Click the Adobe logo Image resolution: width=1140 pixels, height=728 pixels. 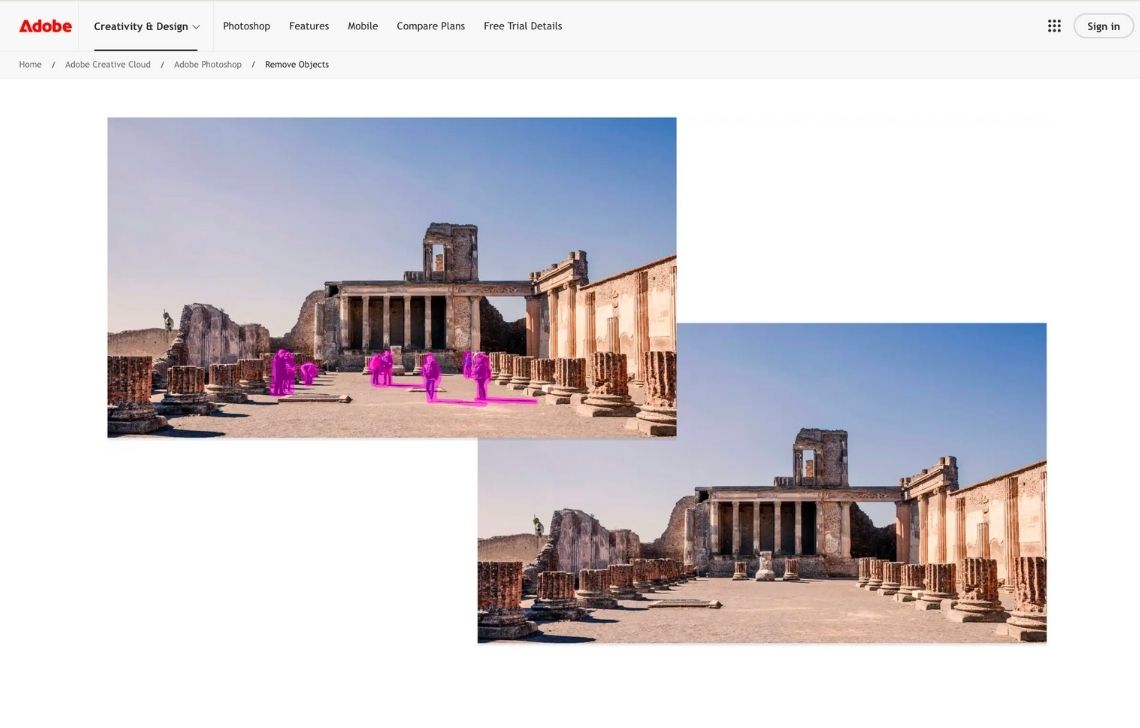pos(45,26)
